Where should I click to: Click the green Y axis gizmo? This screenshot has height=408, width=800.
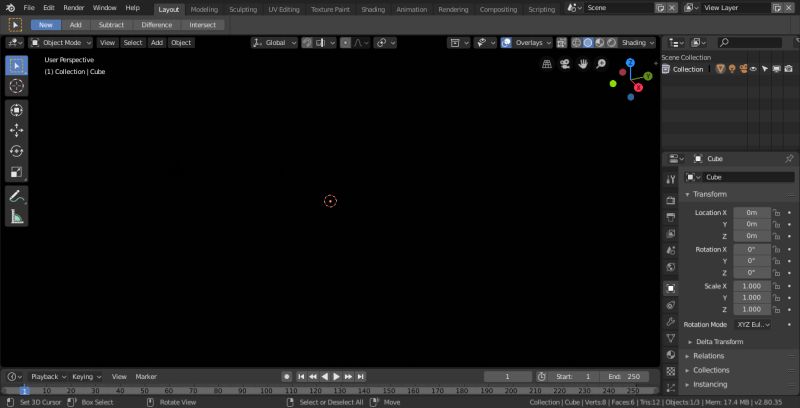(x=648, y=76)
